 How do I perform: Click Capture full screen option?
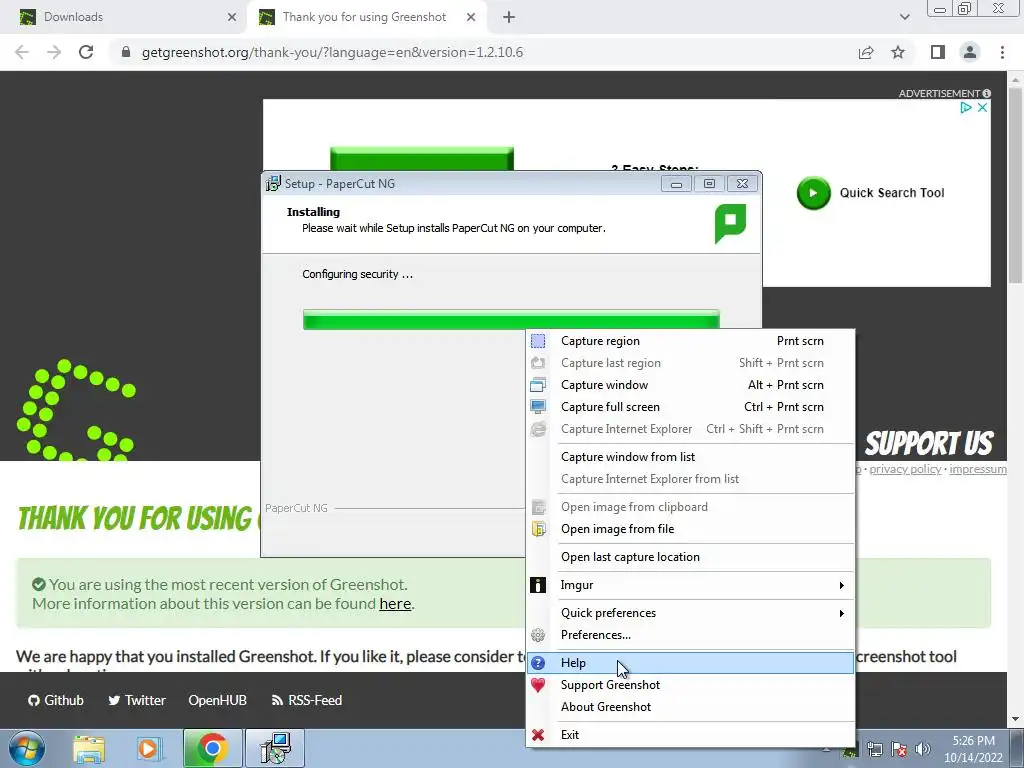point(690,407)
